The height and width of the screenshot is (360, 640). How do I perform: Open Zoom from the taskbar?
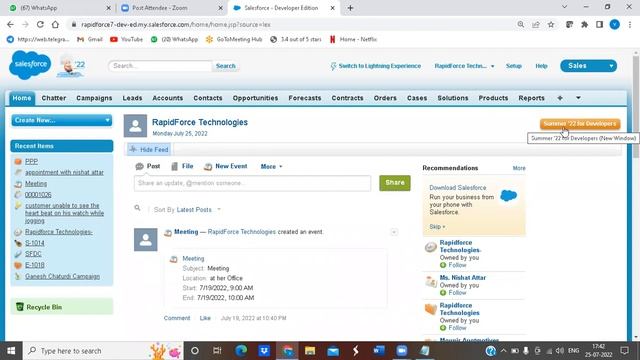402,351
